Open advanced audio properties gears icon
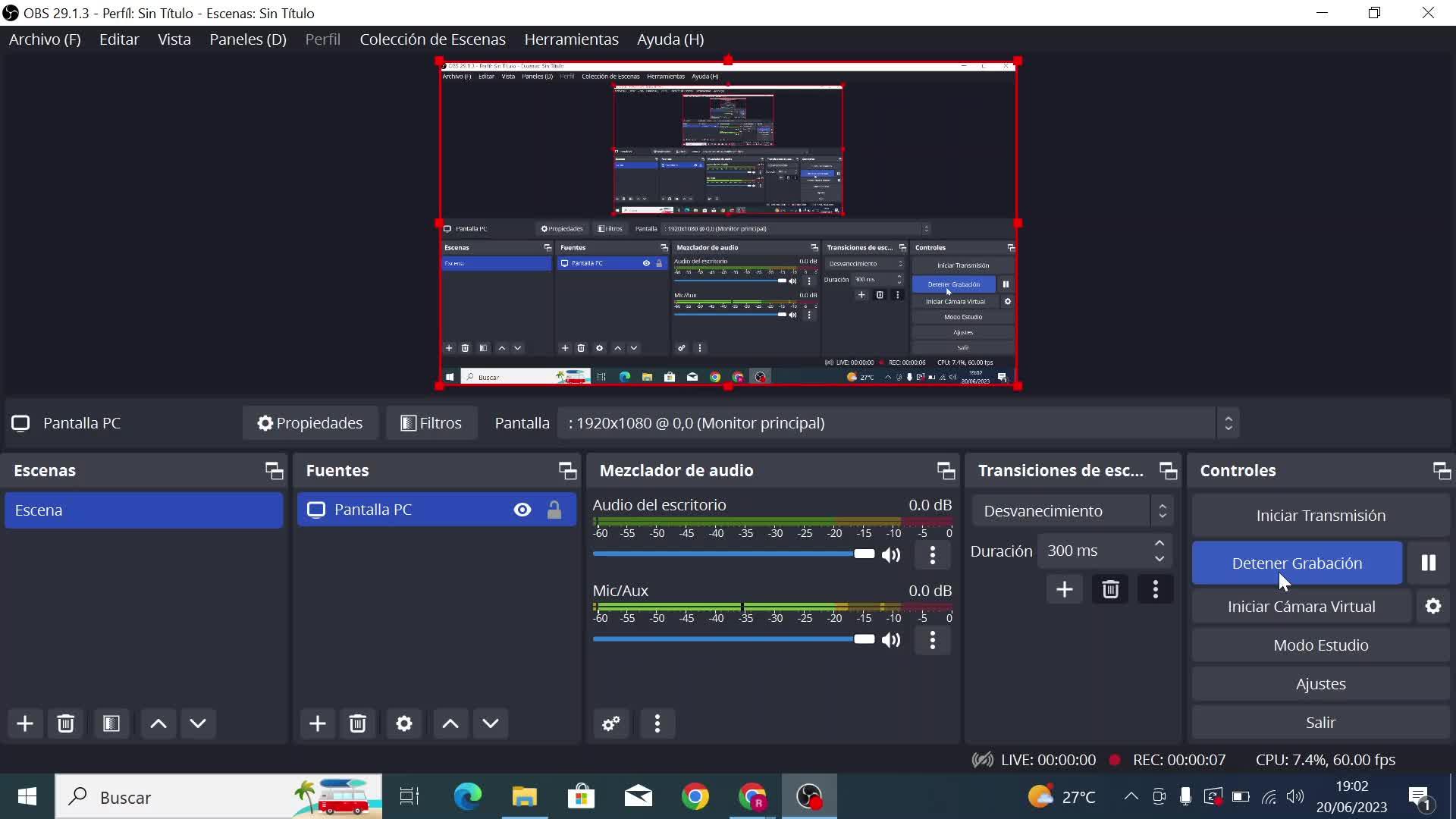The height and width of the screenshot is (819, 1456). click(x=611, y=723)
